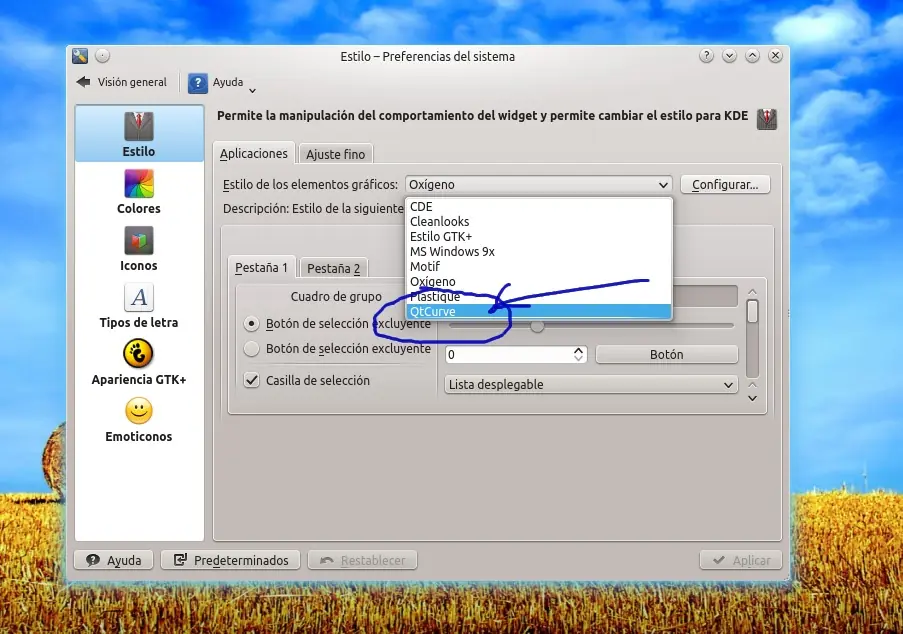The image size is (903, 634).
Task: Open Tipos de letra settings
Action: click(139, 306)
